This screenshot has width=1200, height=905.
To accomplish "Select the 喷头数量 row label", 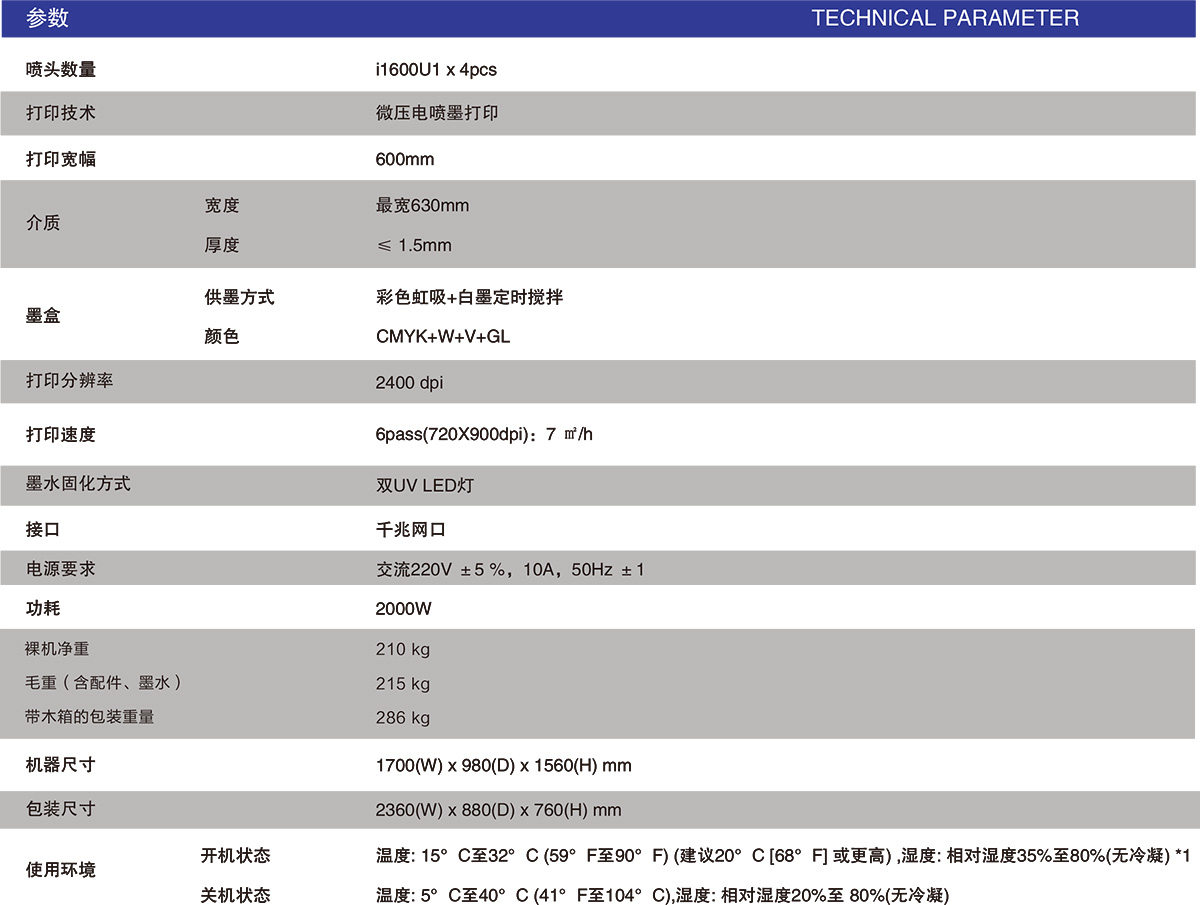I will [61, 70].
